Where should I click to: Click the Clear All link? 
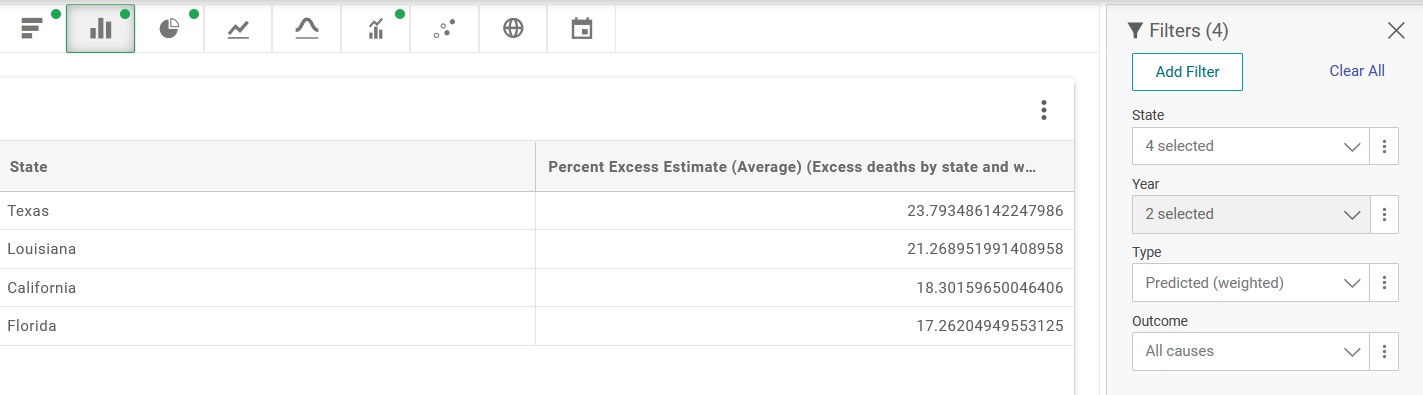pyautogui.click(x=1357, y=71)
